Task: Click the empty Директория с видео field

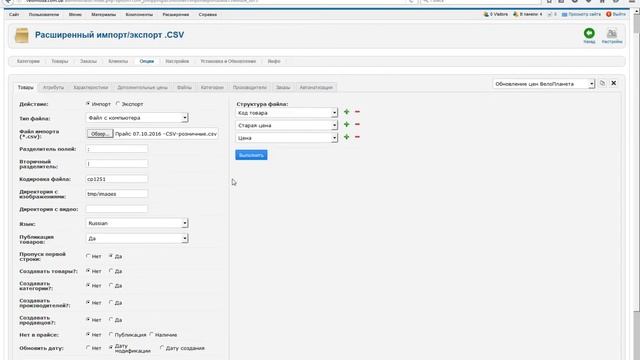Action: 117,209
